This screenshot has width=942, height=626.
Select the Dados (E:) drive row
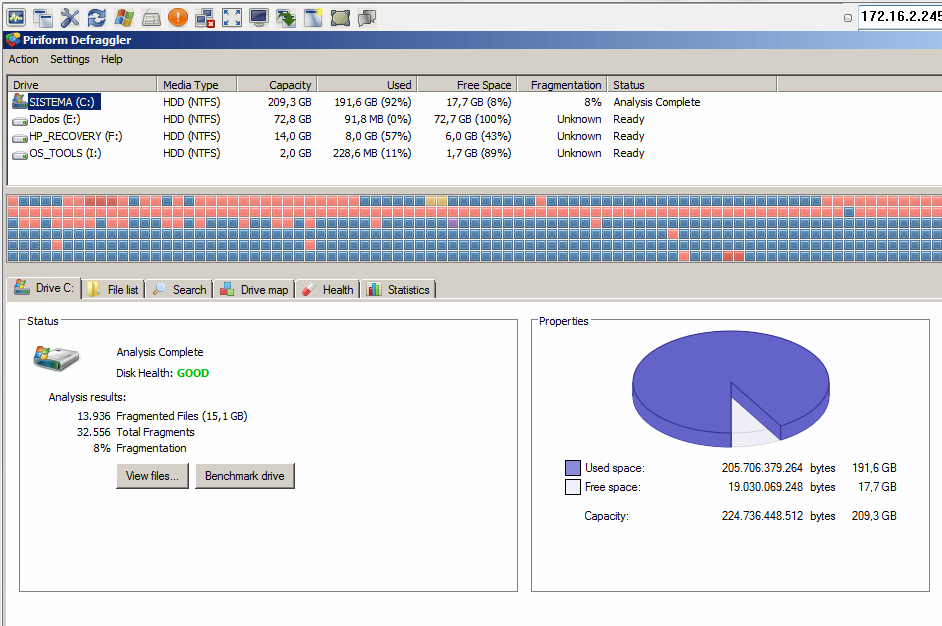pyautogui.click(x=475, y=119)
